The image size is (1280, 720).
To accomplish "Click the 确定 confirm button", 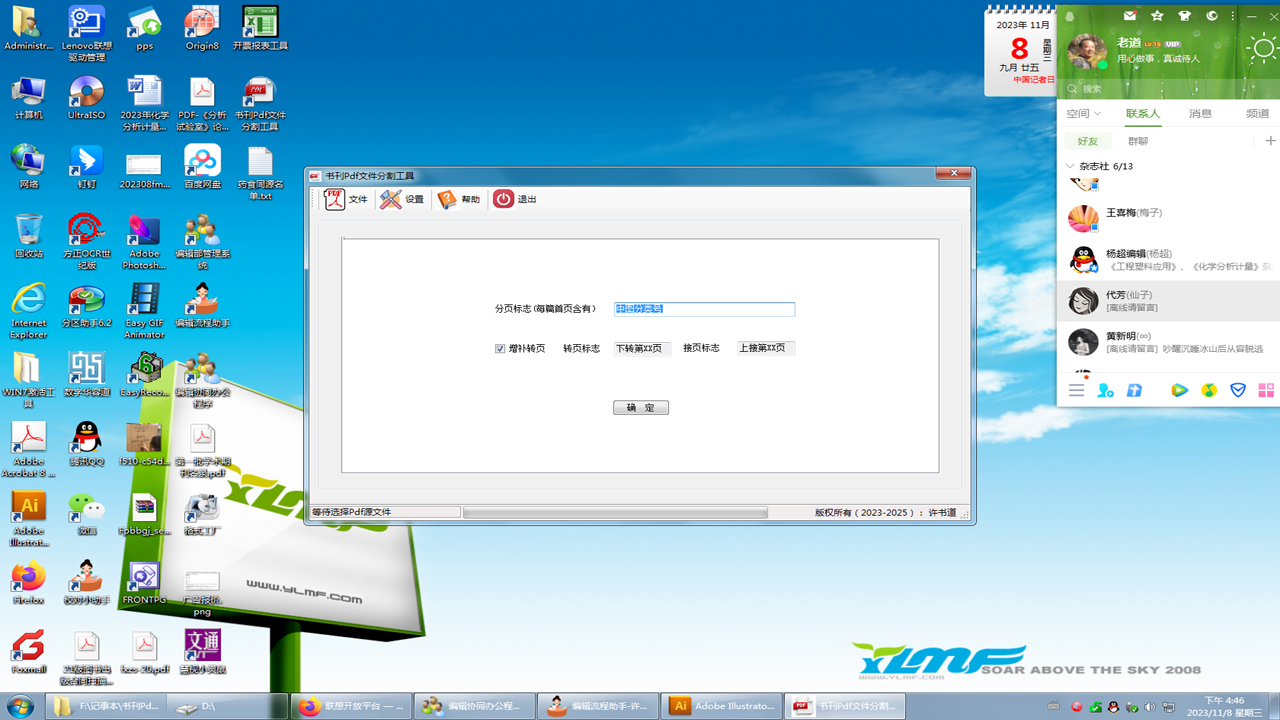I will click(x=640, y=408).
